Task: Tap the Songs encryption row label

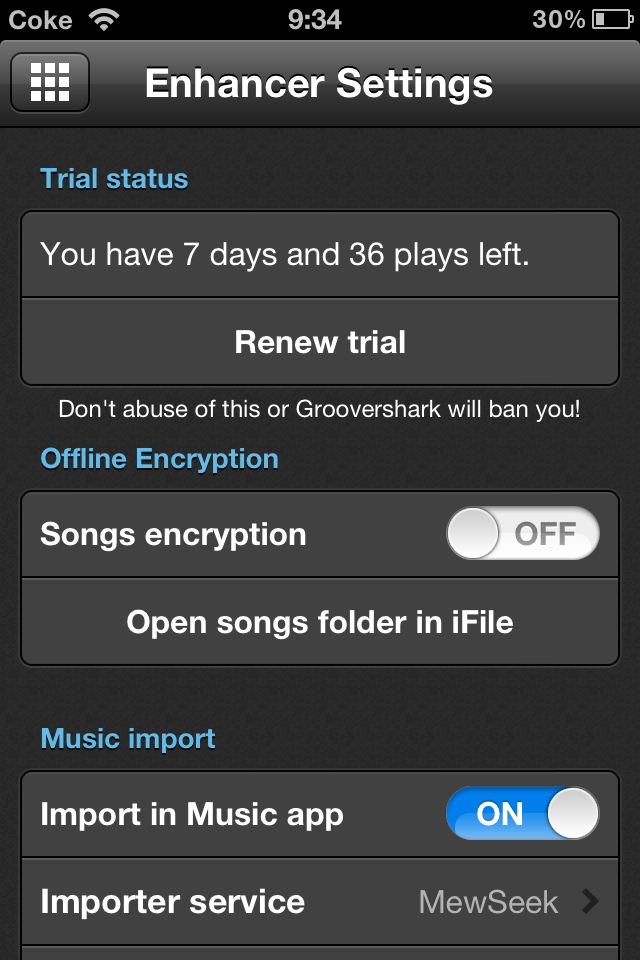Action: point(173,534)
